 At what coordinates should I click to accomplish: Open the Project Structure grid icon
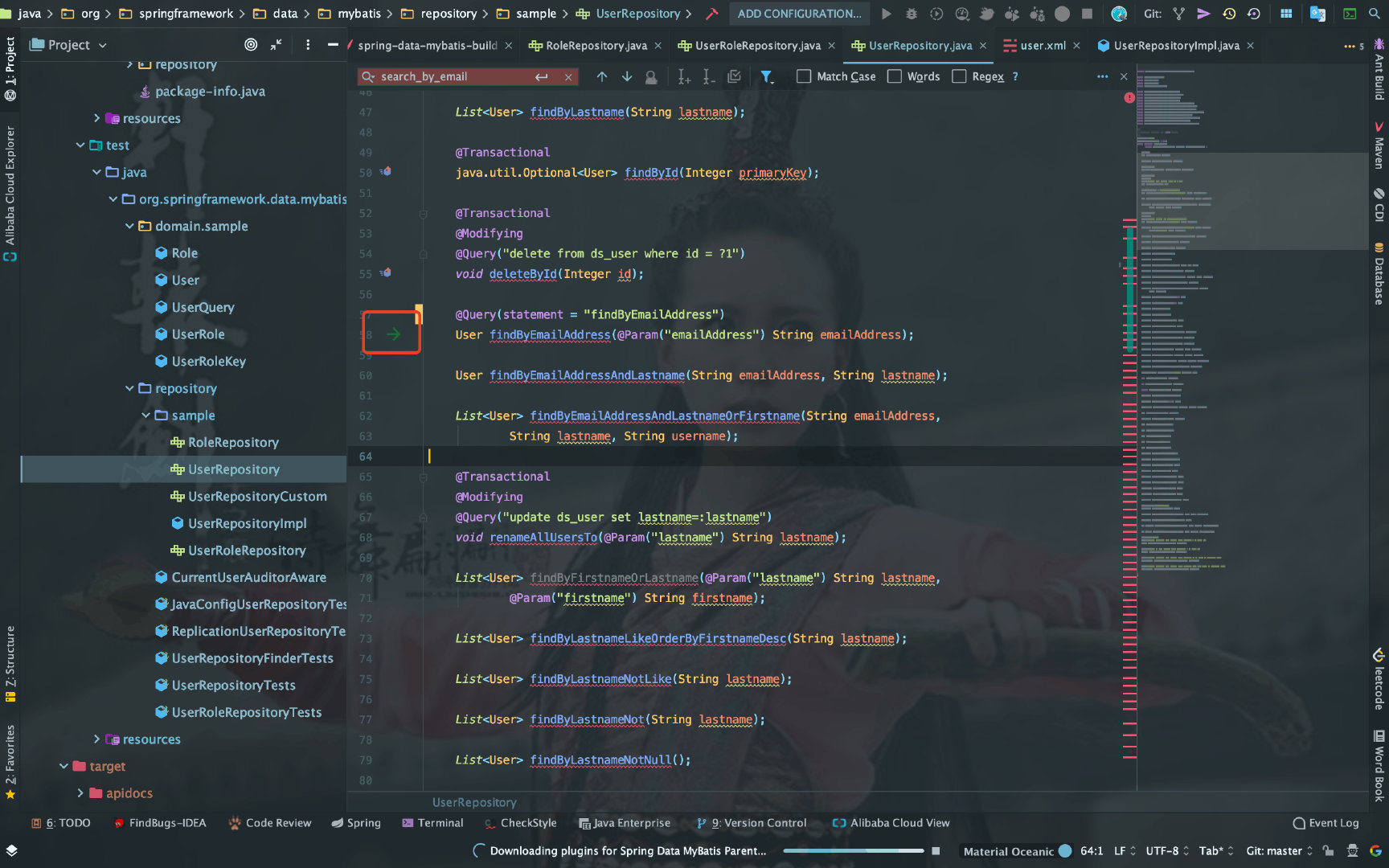click(1286, 14)
